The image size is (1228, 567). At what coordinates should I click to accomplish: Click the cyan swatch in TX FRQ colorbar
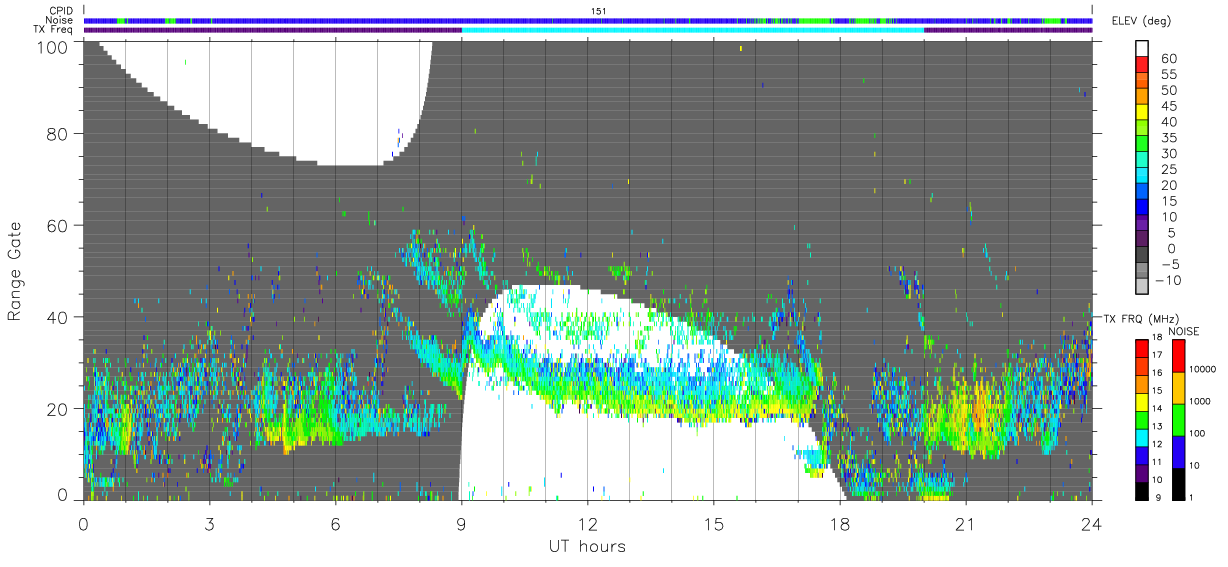[x=1142, y=438]
